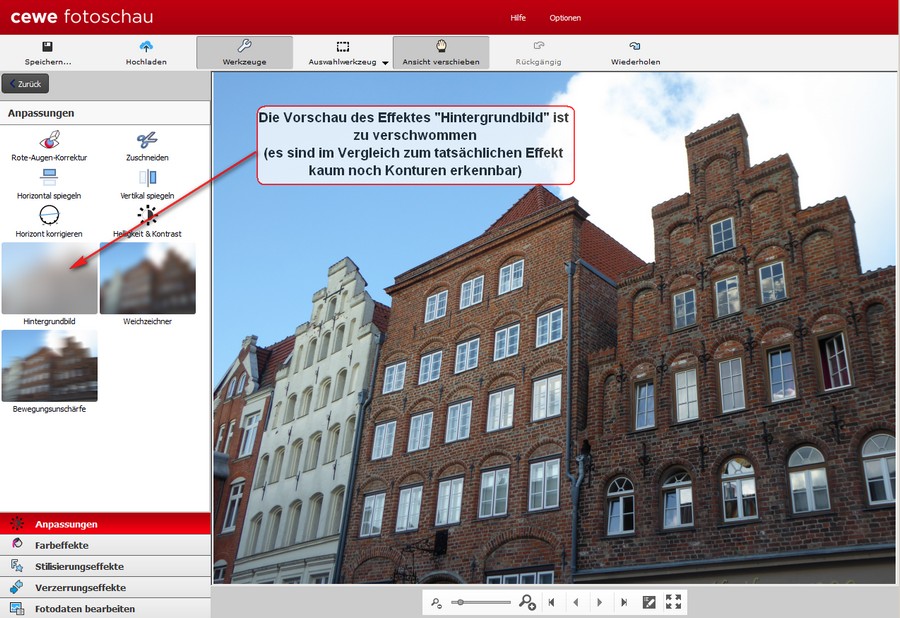Open the Auswahlwerkzeug dropdown arrow
This screenshot has width=900, height=618.
[385, 63]
